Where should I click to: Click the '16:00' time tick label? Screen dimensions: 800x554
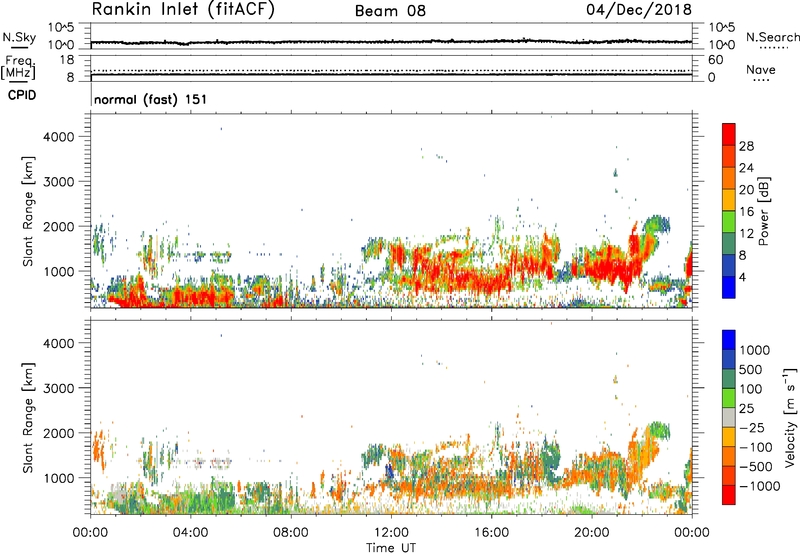pyautogui.click(x=491, y=533)
